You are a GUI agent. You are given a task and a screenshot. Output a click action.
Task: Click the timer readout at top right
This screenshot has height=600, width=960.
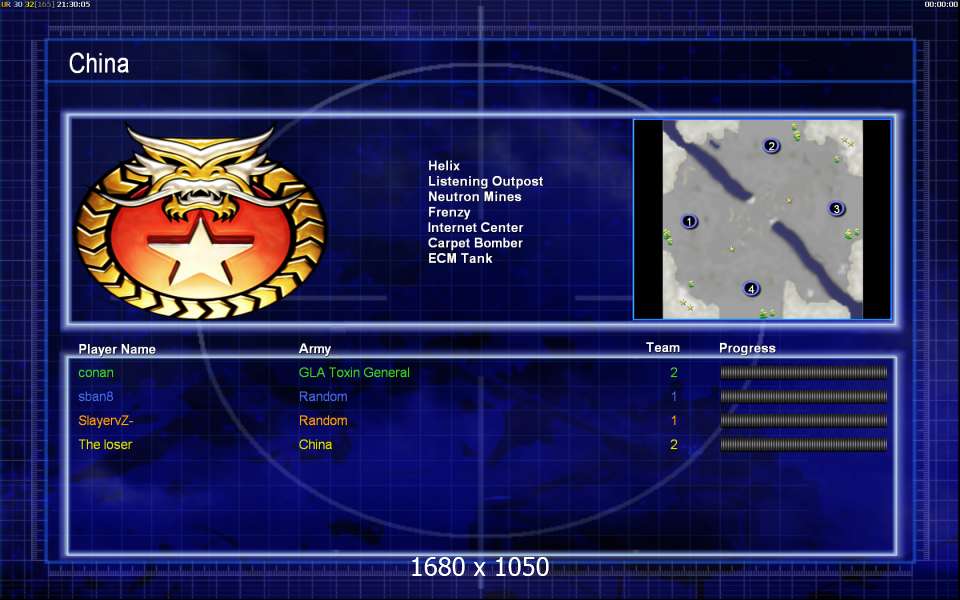pos(941,4)
